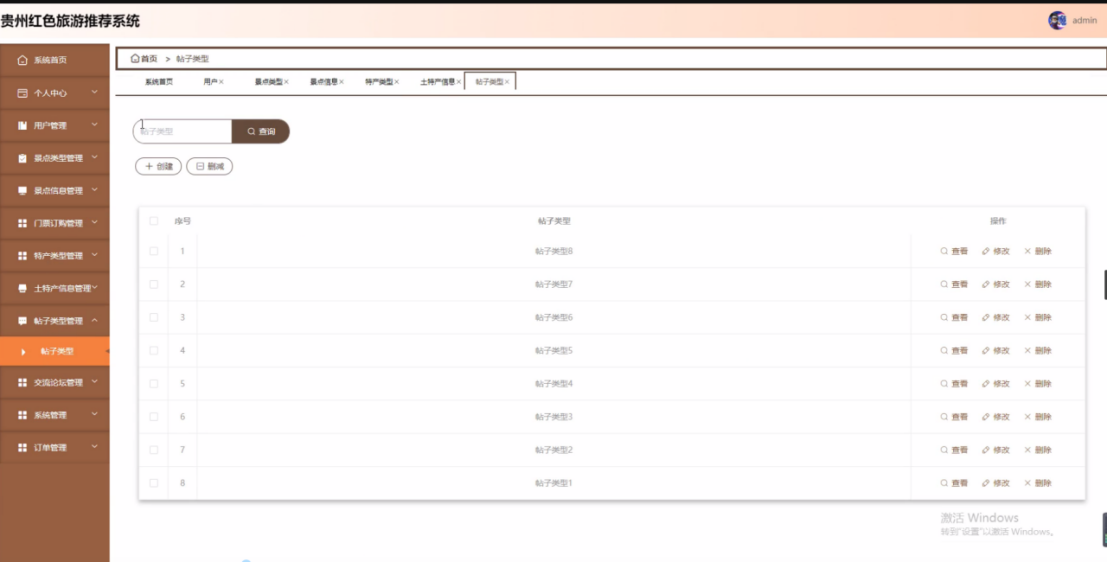Screen dimensions: 1108x562
Task: Close the 帖子类型 tab with its X
Action: click(507, 82)
